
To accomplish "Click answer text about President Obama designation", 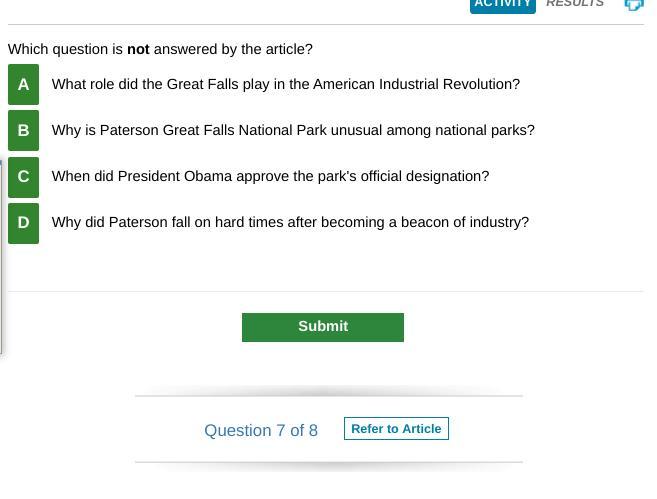I will [x=270, y=177].
